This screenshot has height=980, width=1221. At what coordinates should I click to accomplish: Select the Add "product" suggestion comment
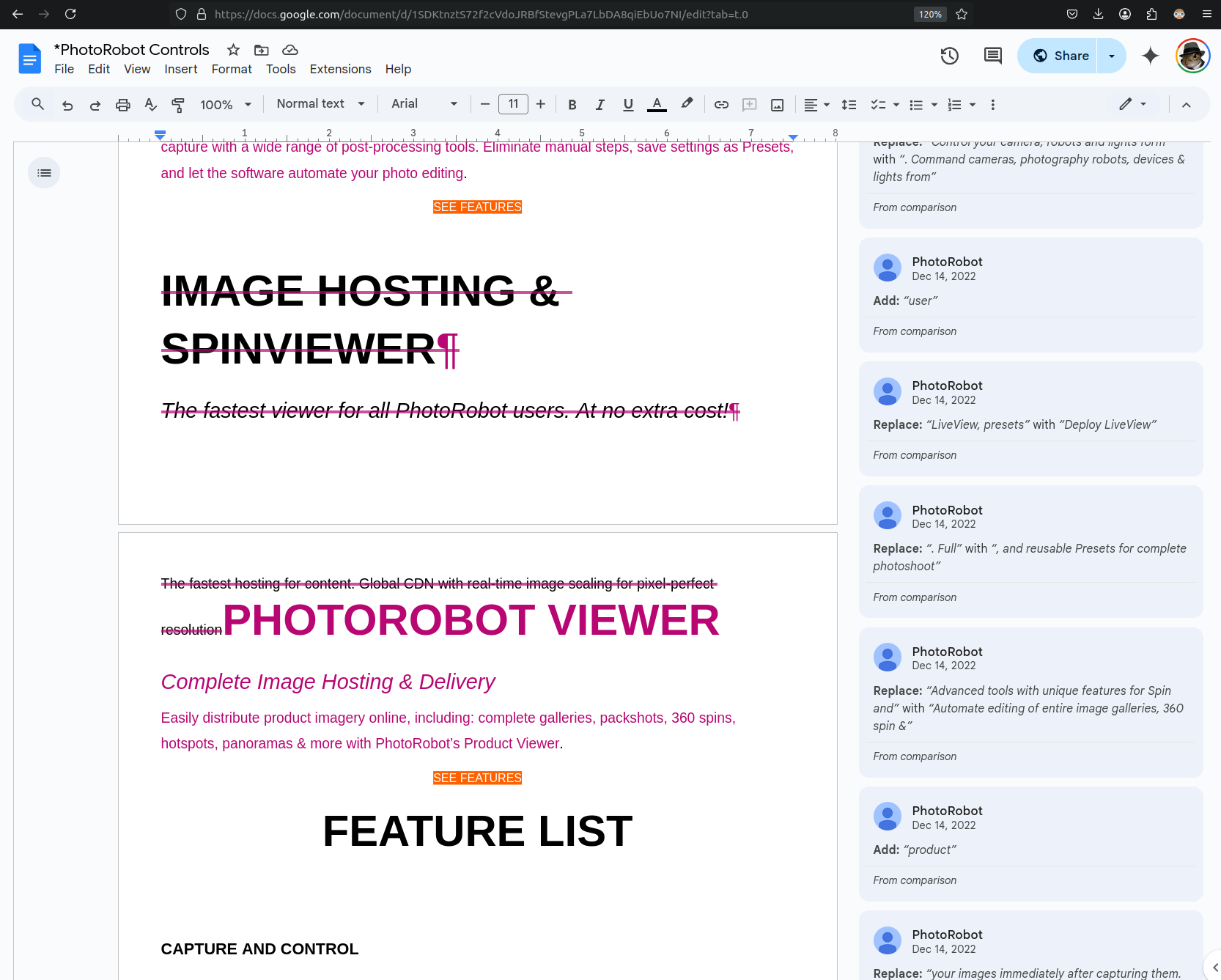(x=1030, y=844)
